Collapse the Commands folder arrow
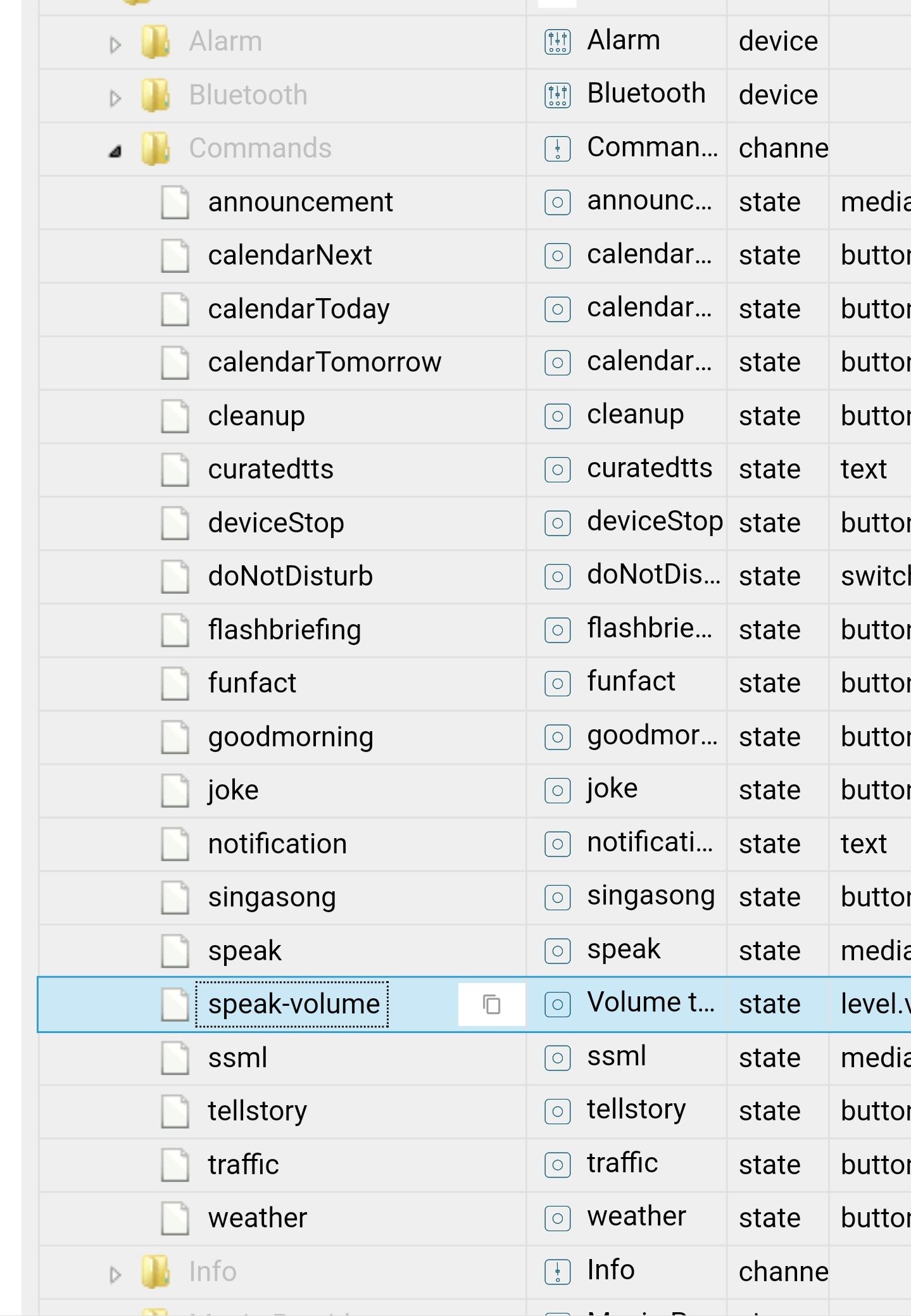The width and height of the screenshot is (911, 1316). click(115, 151)
